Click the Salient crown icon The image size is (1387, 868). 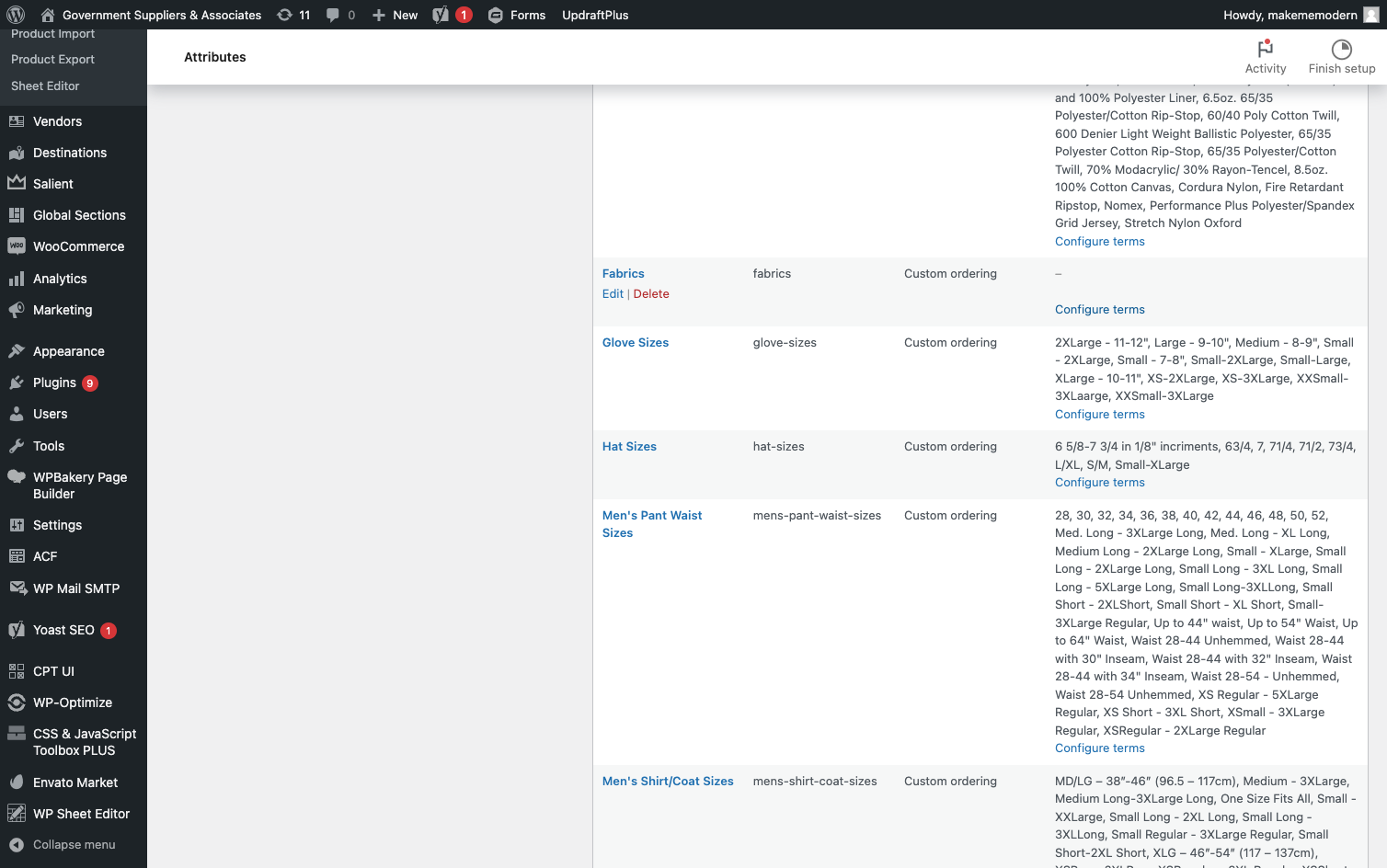[17, 183]
